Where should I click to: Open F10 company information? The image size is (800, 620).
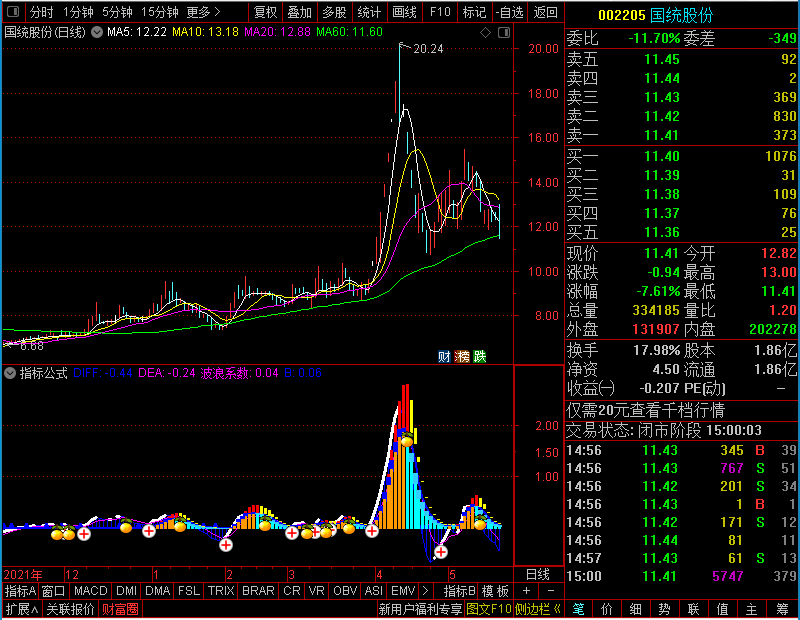coord(440,12)
